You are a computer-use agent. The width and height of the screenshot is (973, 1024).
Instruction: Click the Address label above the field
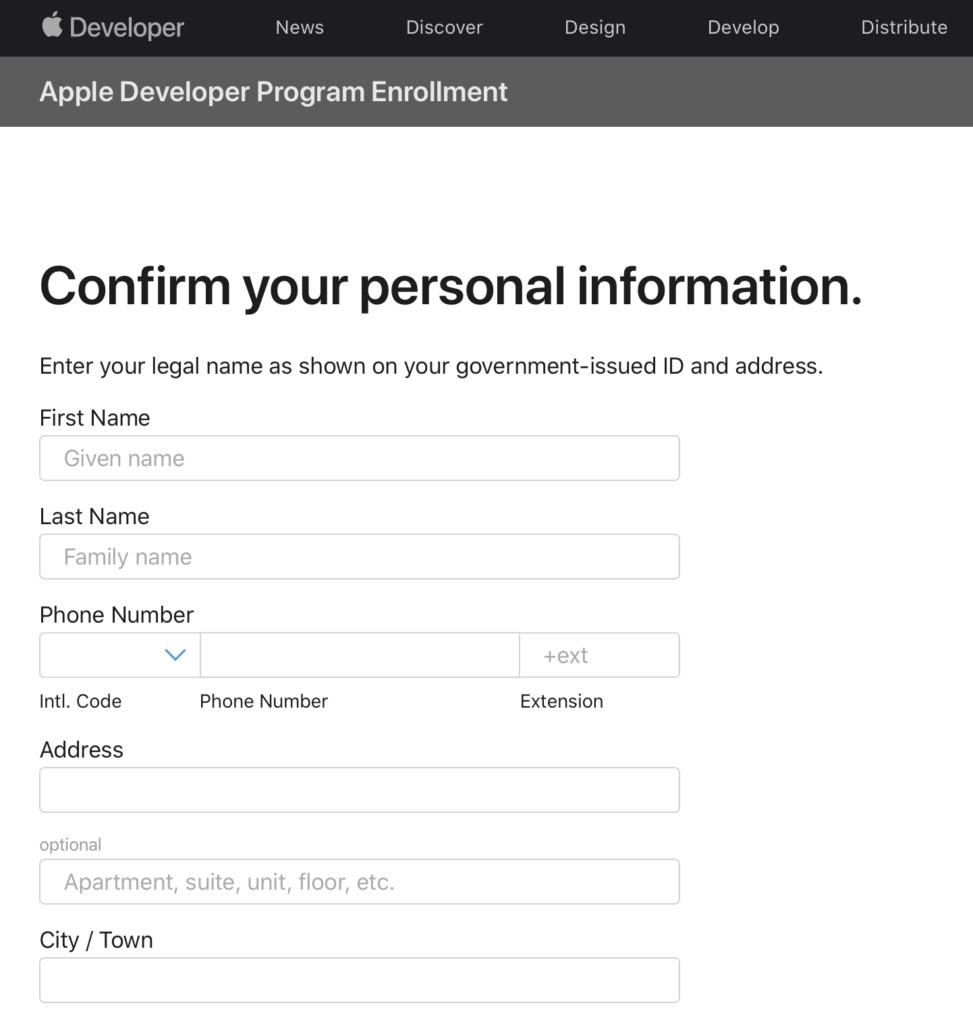click(81, 750)
